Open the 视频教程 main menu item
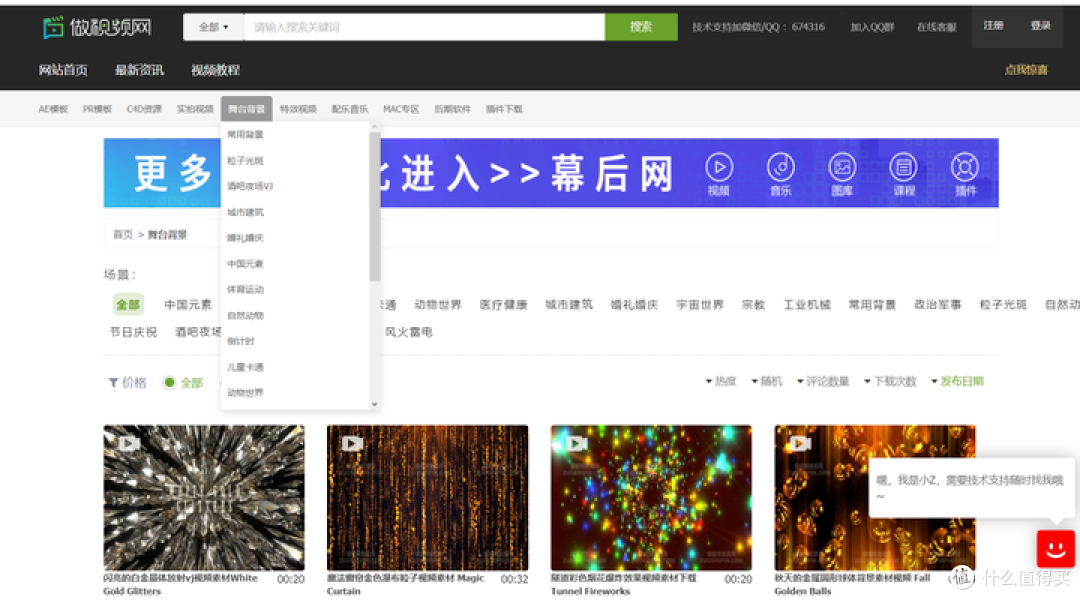 pyautogui.click(x=215, y=70)
